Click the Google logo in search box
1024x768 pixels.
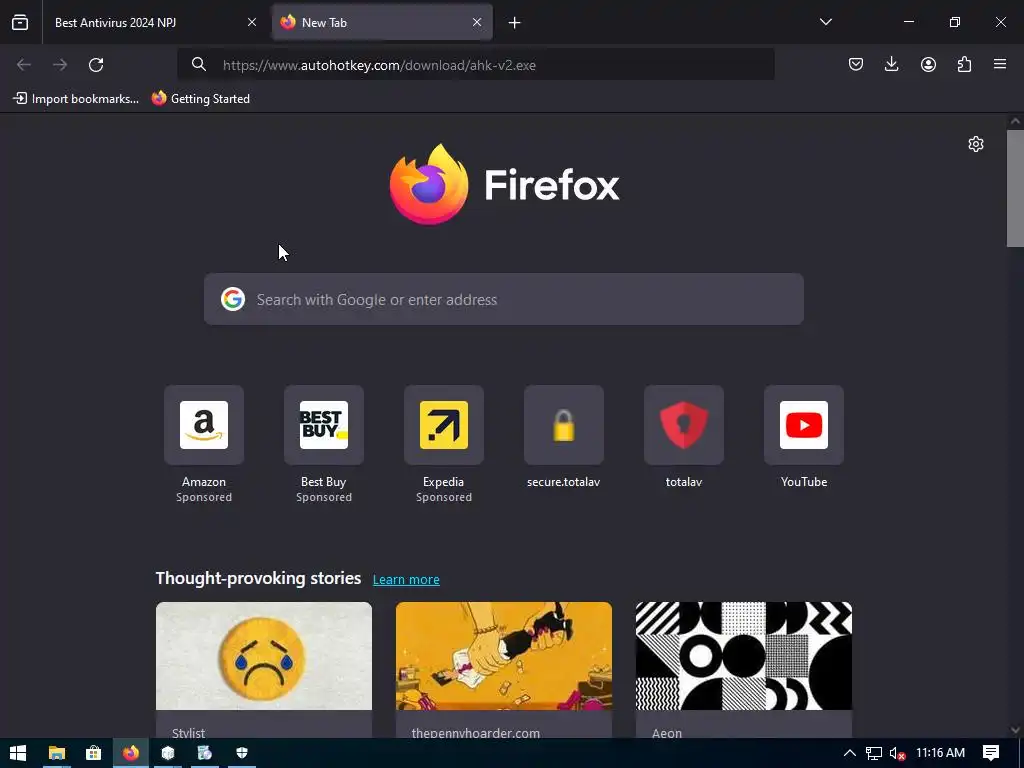pyautogui.click(x=232, y=299)
